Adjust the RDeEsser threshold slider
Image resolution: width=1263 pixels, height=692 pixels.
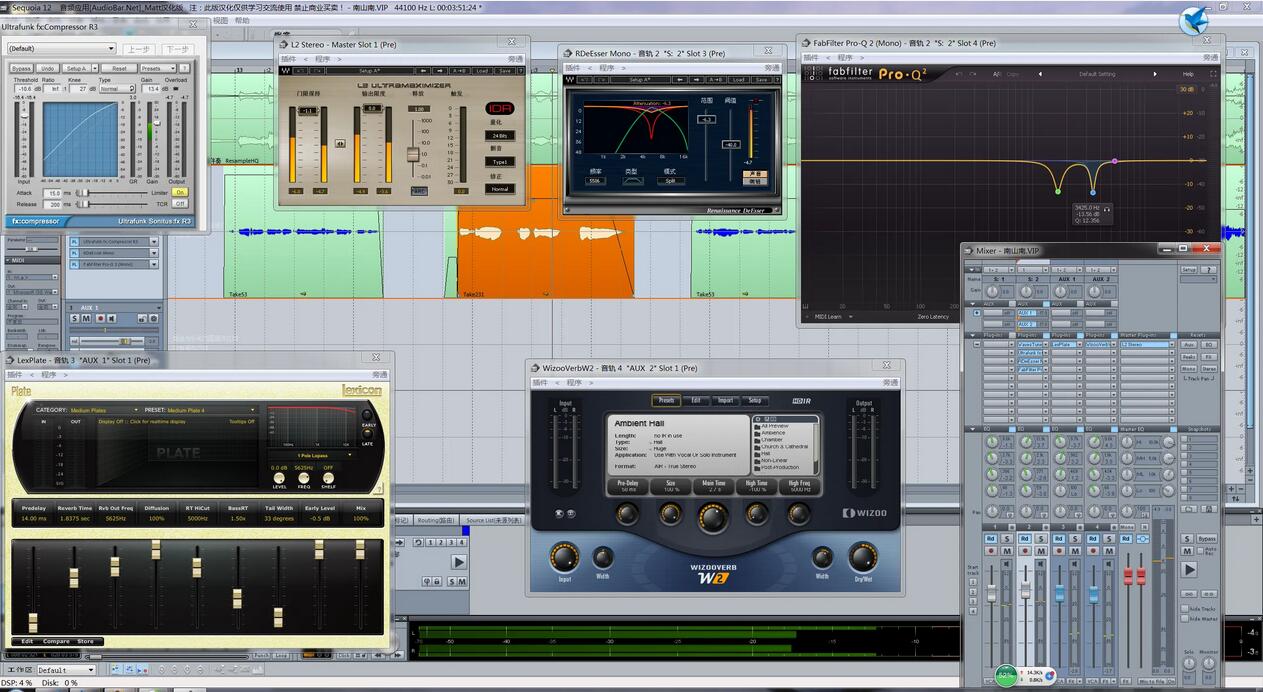(x=731, y=144)
